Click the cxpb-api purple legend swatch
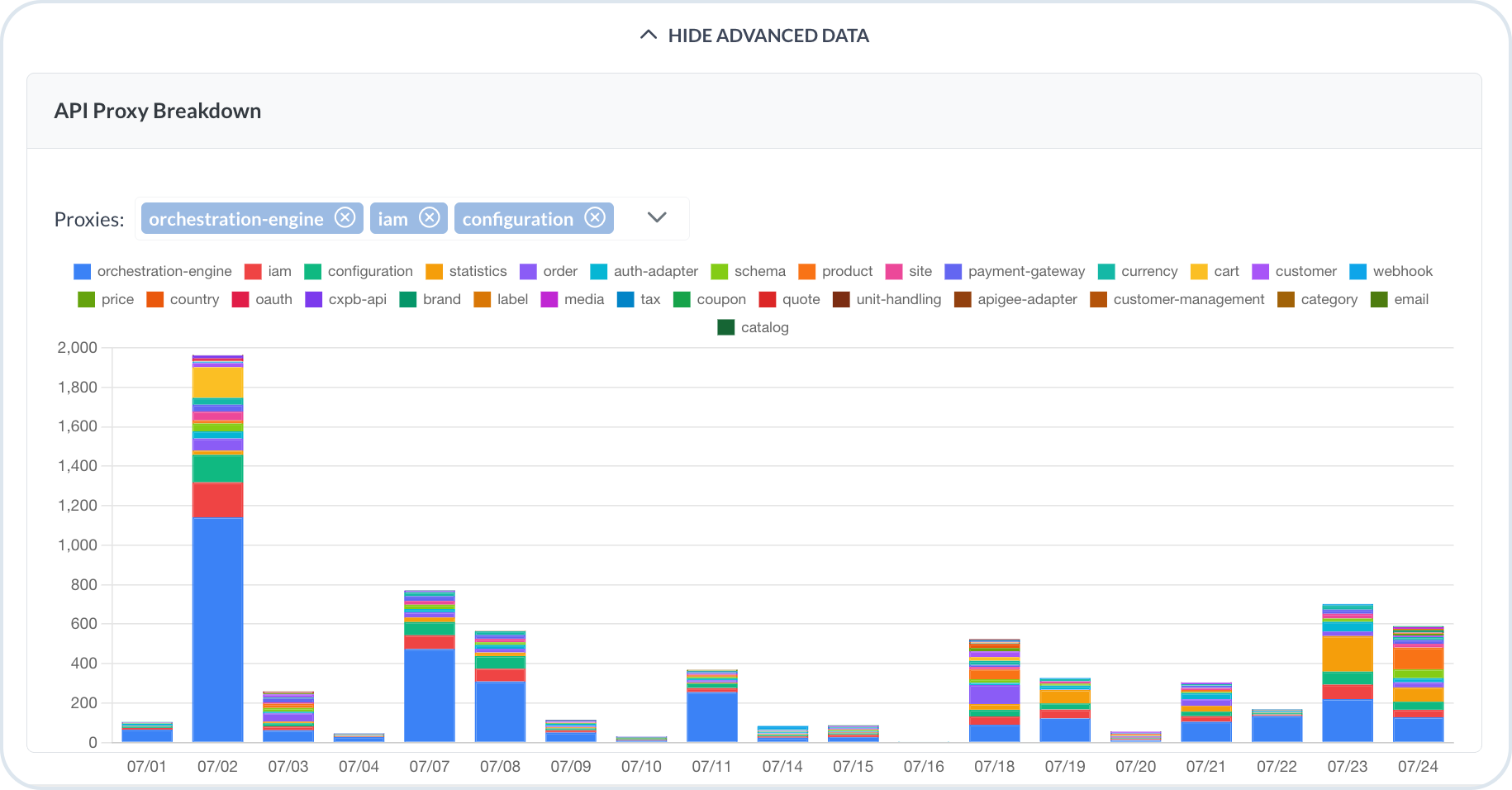This screenshot has width=1512, height=790. point(313,299)
